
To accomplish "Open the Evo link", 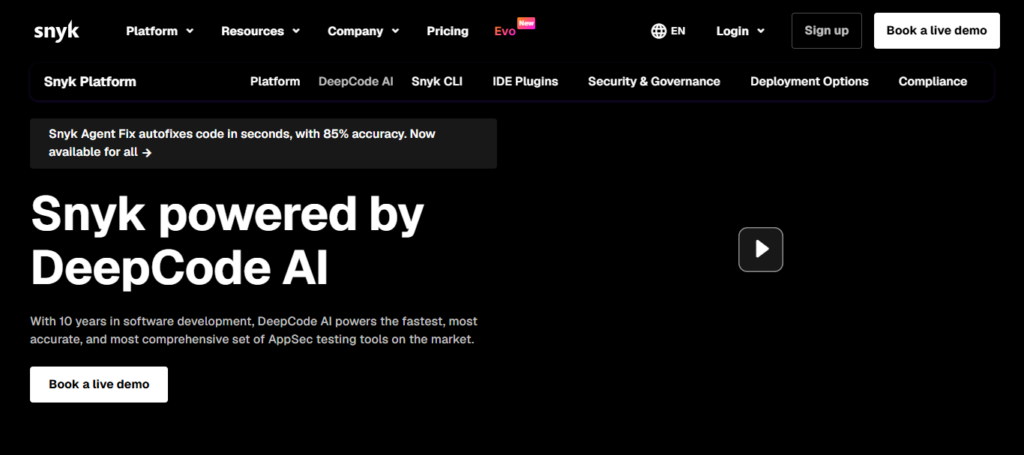I will (505, 31).
